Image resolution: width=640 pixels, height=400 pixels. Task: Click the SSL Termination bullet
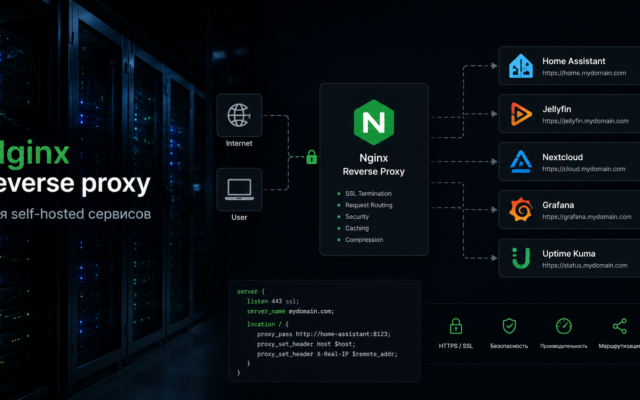coord(364,193)
